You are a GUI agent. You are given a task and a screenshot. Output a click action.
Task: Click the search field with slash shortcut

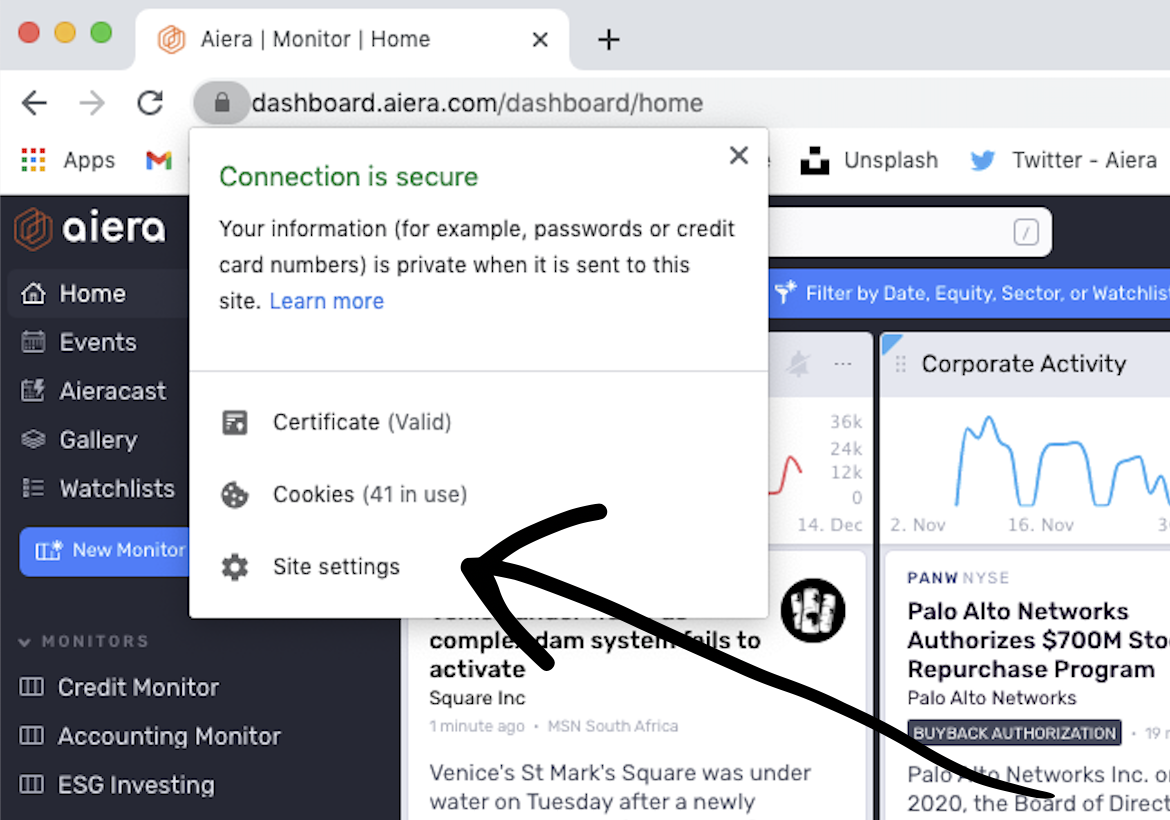tap(910, 232)
